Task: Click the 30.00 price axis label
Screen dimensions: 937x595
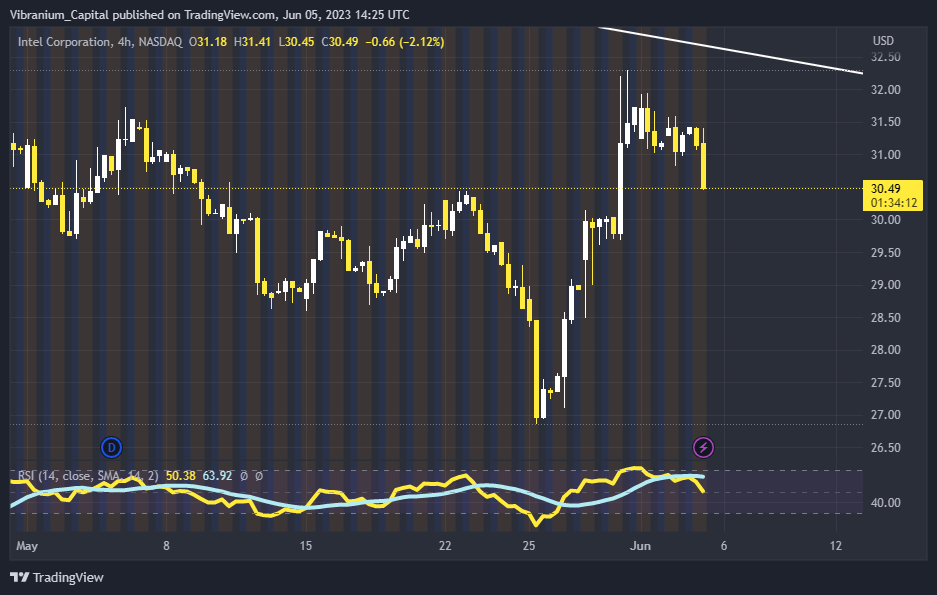Action: (886, 220)
